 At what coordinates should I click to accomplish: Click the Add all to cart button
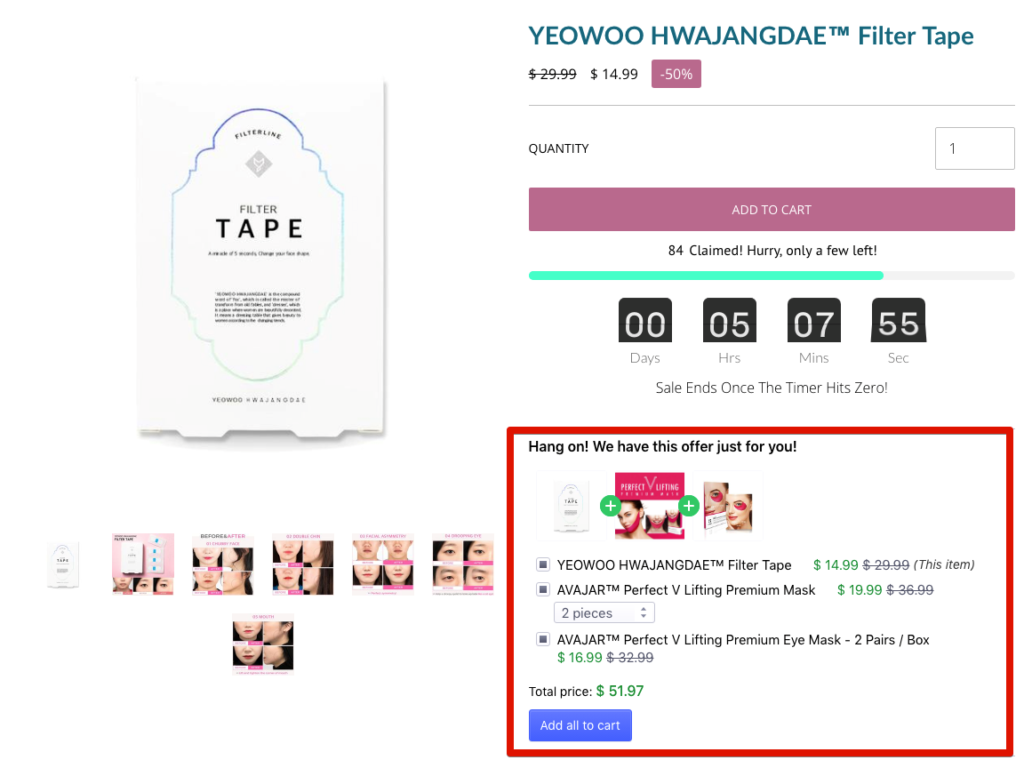point(580,725)
